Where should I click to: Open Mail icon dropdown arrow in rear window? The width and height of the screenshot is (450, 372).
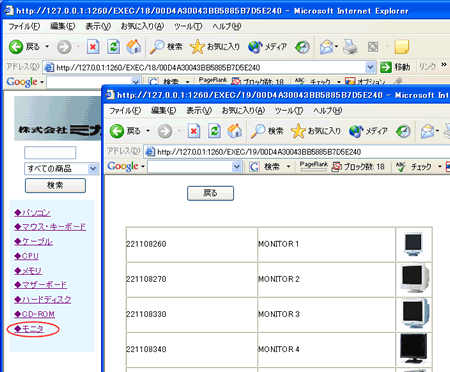click(x=336, y=47)
